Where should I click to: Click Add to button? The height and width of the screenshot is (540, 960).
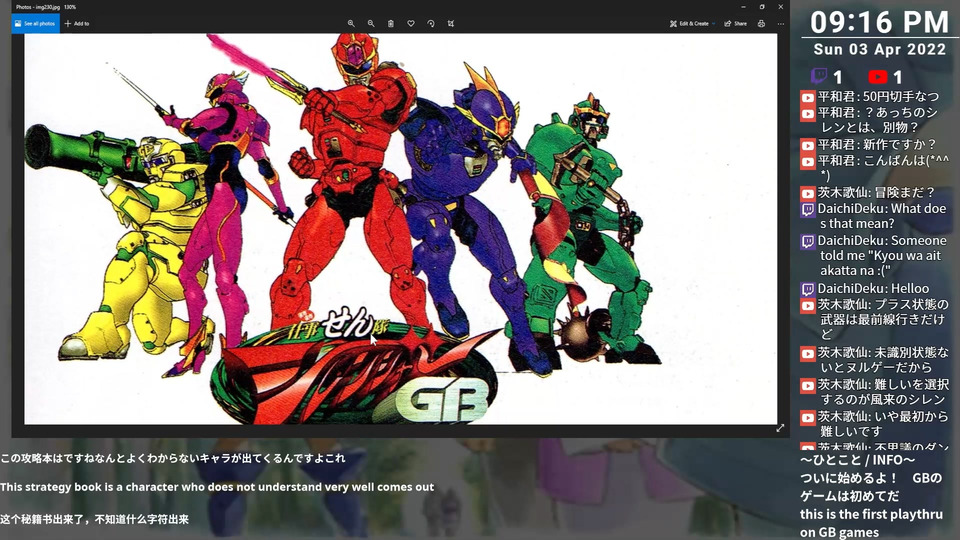tap(77, 23)
